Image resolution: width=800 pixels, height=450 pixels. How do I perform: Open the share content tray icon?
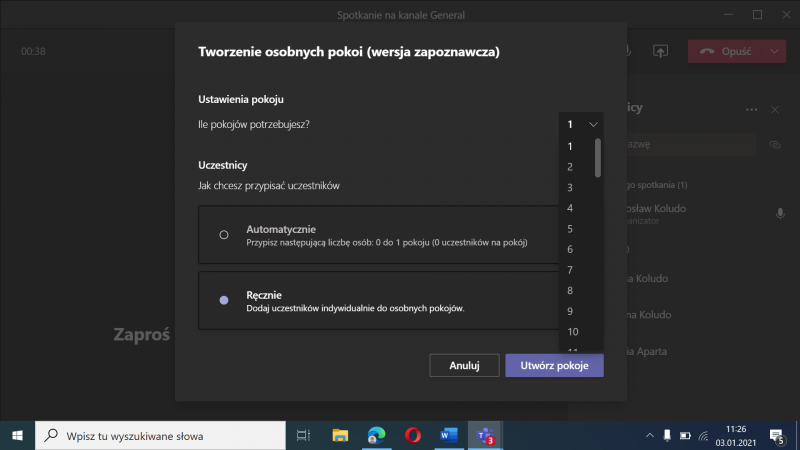[660, 52]
